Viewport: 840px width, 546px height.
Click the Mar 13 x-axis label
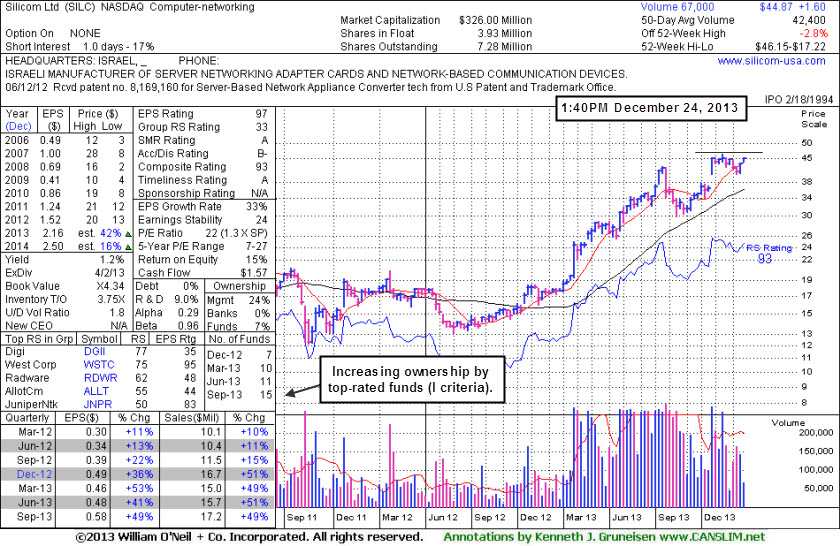pyautogui.click(x=581, y=517)
